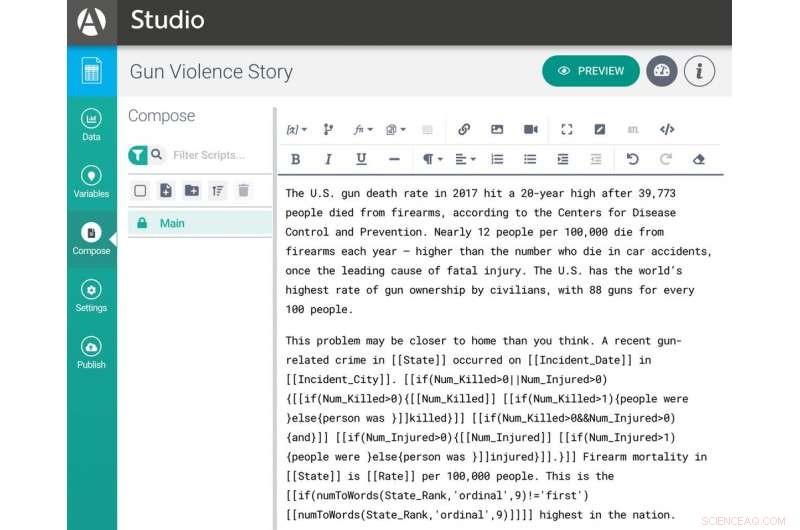The image size is (800, 530).
Task: Decrease paragraph indent
Action: 596,159
